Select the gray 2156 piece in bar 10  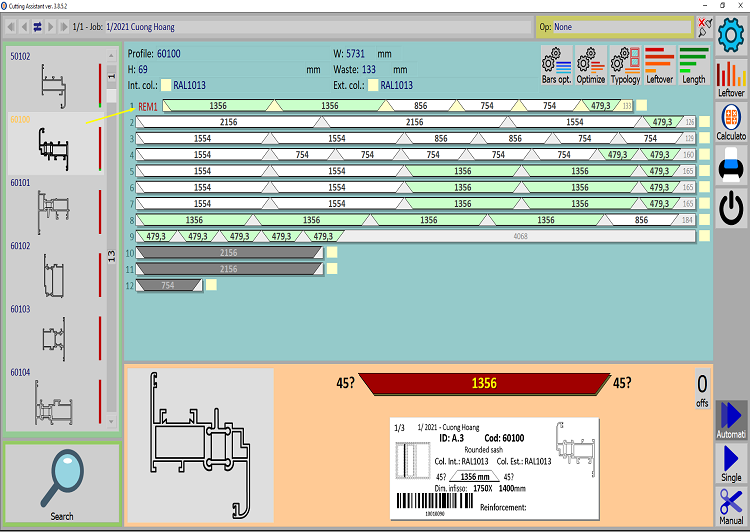tap(229, 252)
